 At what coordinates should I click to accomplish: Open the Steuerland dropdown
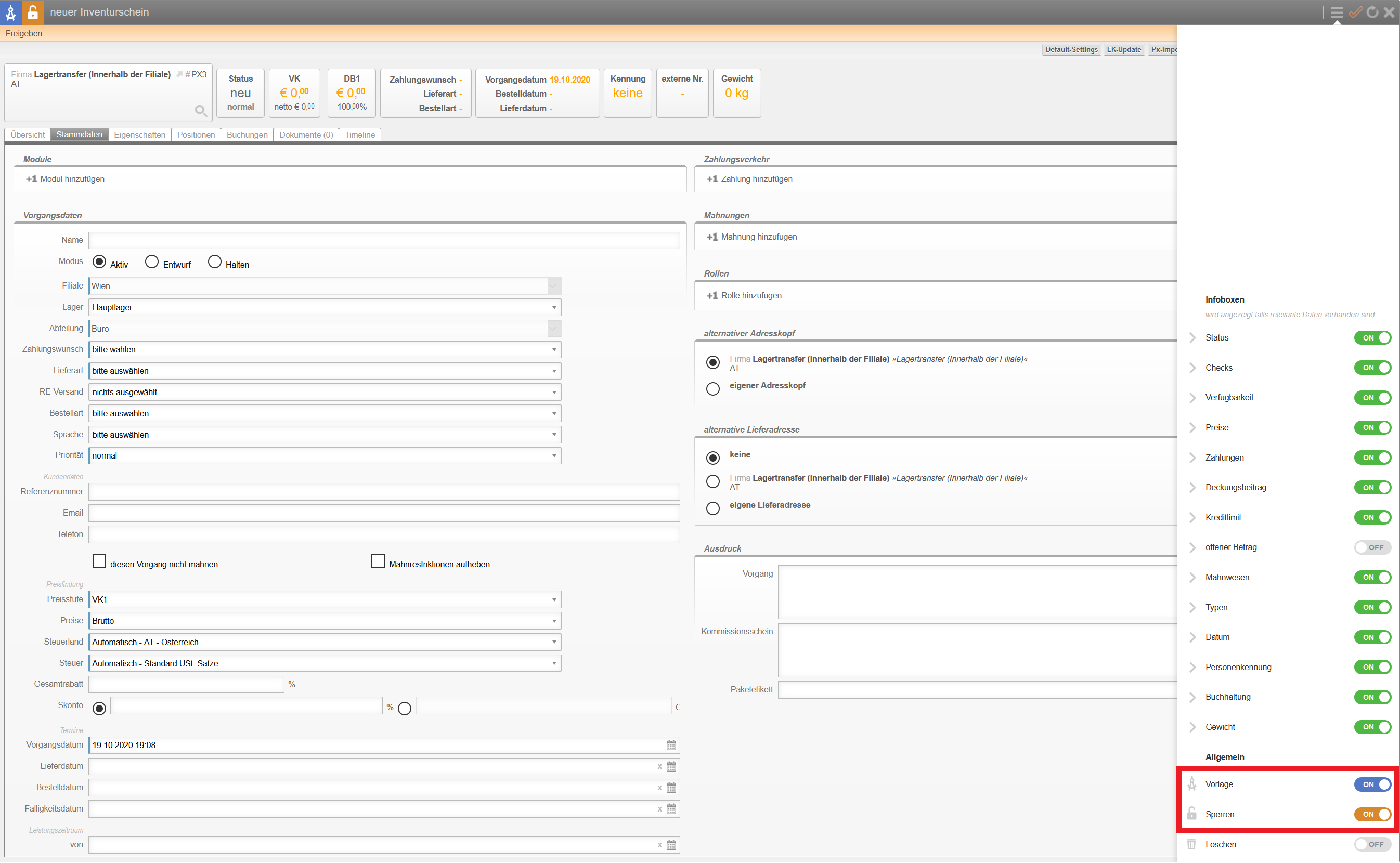tap(325, 642)
